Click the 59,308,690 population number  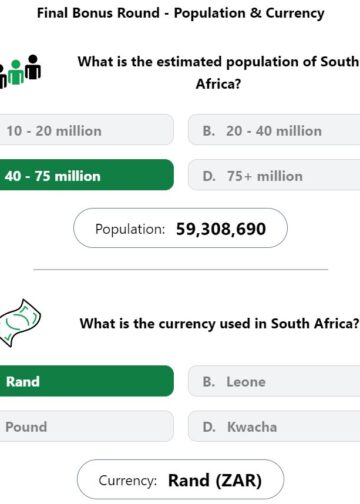pyautogui.click(x=221, y=229)
